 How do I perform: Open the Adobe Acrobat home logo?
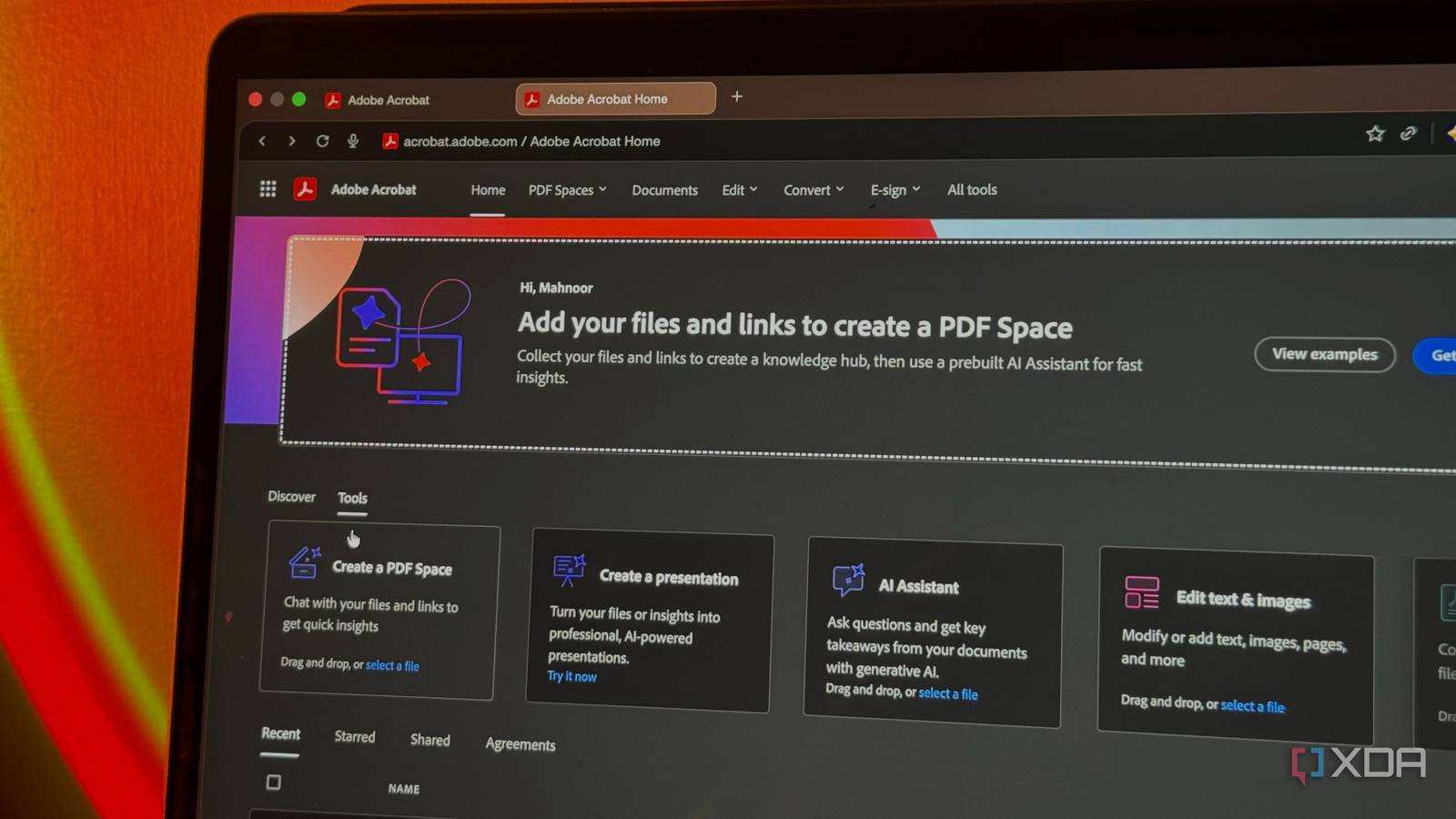(305, 189)
